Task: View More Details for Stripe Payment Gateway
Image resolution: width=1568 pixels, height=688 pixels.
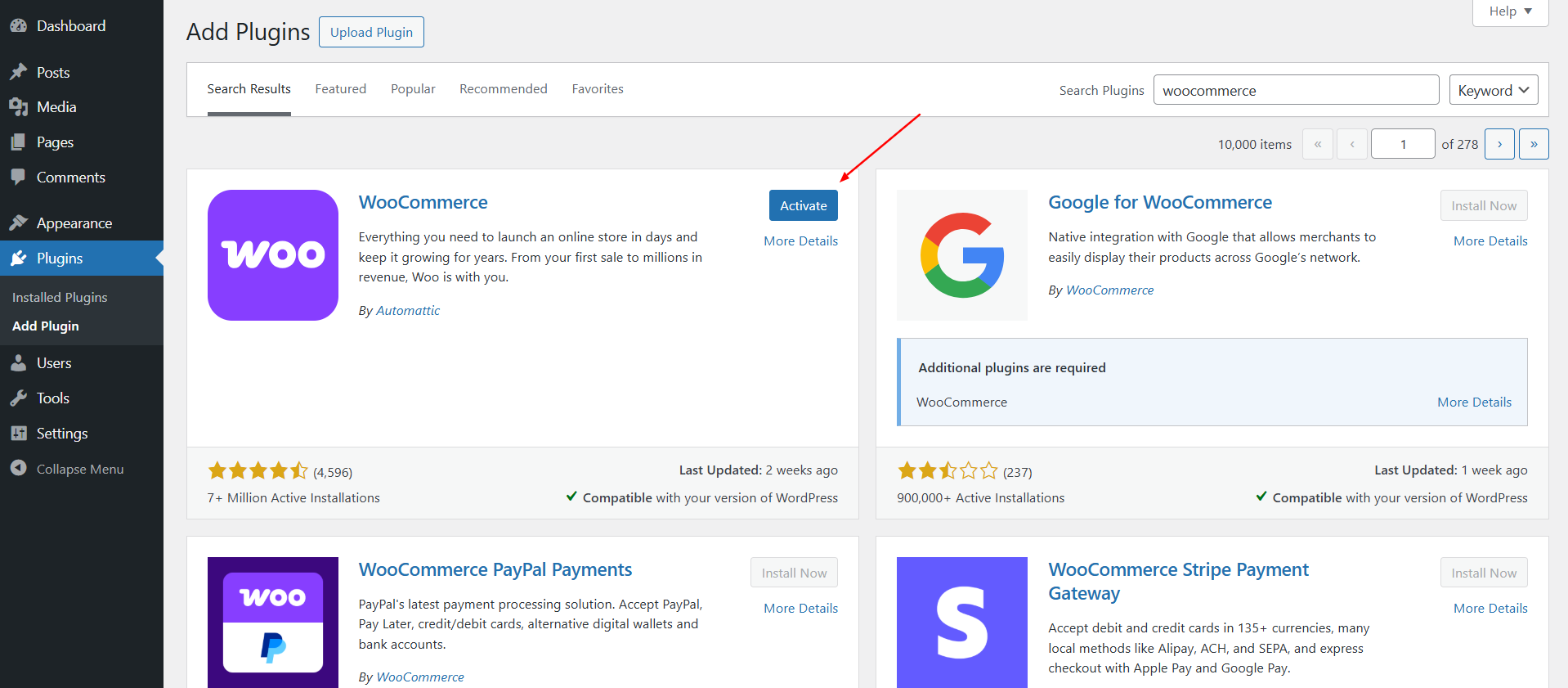Action: [x=1490, y=609]
